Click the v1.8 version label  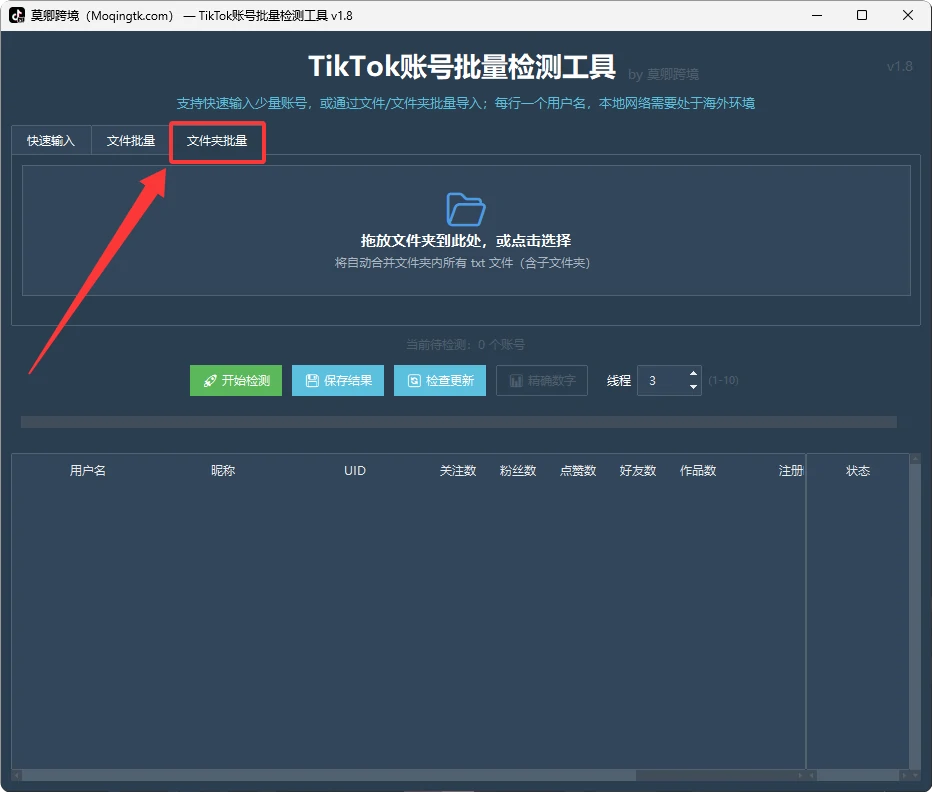[x=899, y=66]
